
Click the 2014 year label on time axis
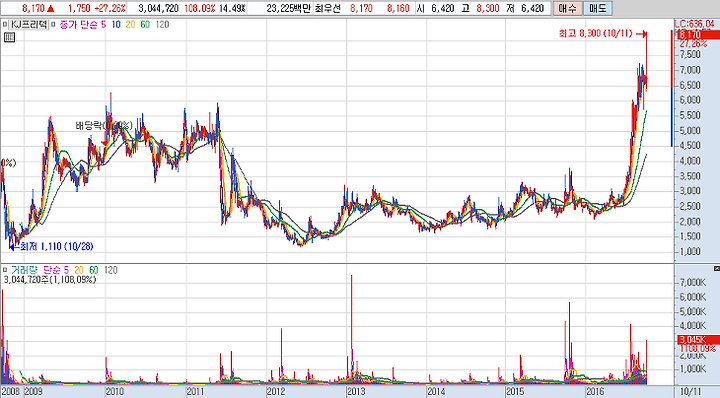(436, 392)
